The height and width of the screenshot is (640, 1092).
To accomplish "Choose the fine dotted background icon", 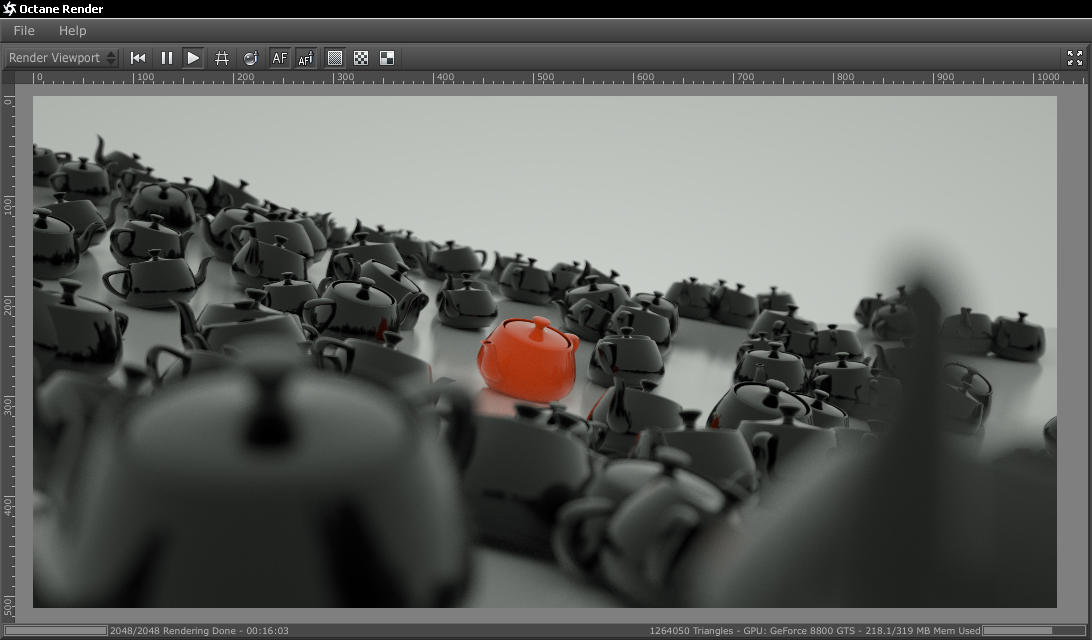I will coord(335,58).
